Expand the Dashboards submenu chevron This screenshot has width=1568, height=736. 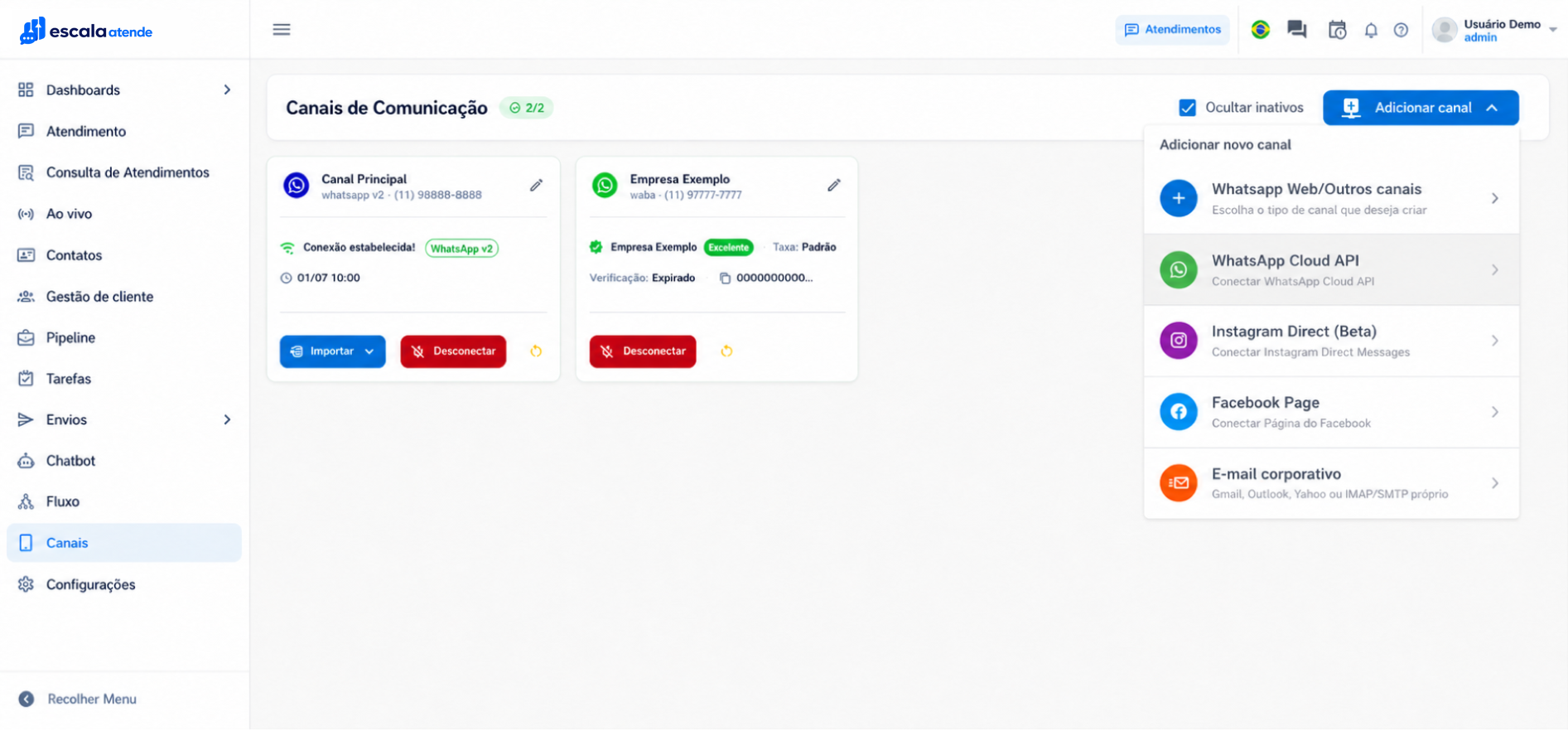227,90
